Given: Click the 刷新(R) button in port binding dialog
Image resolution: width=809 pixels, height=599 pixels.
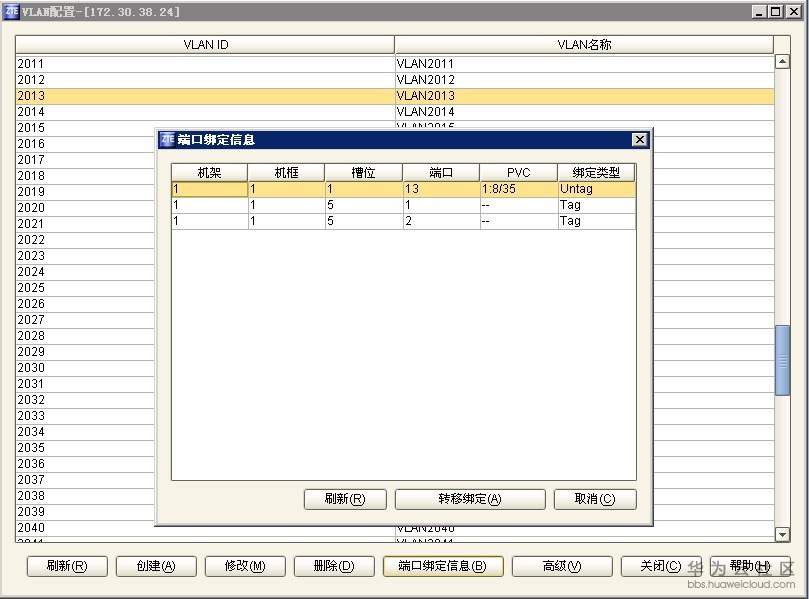Looking at the screenshot, I should pyautogui.click(x=345, y=499).
